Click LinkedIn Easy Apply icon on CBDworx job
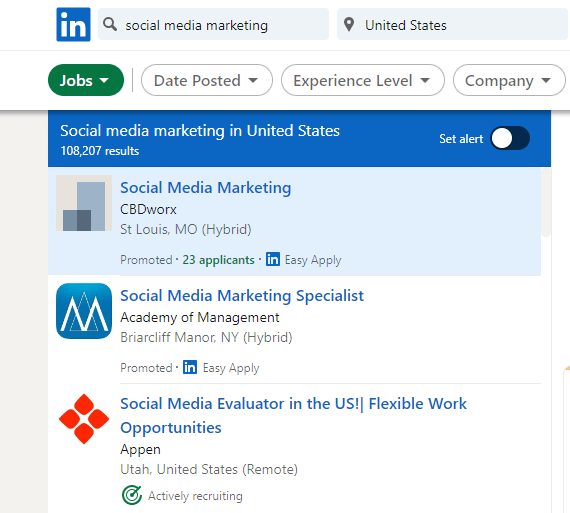Screen dimensions: 570x513 click(273, 259)
